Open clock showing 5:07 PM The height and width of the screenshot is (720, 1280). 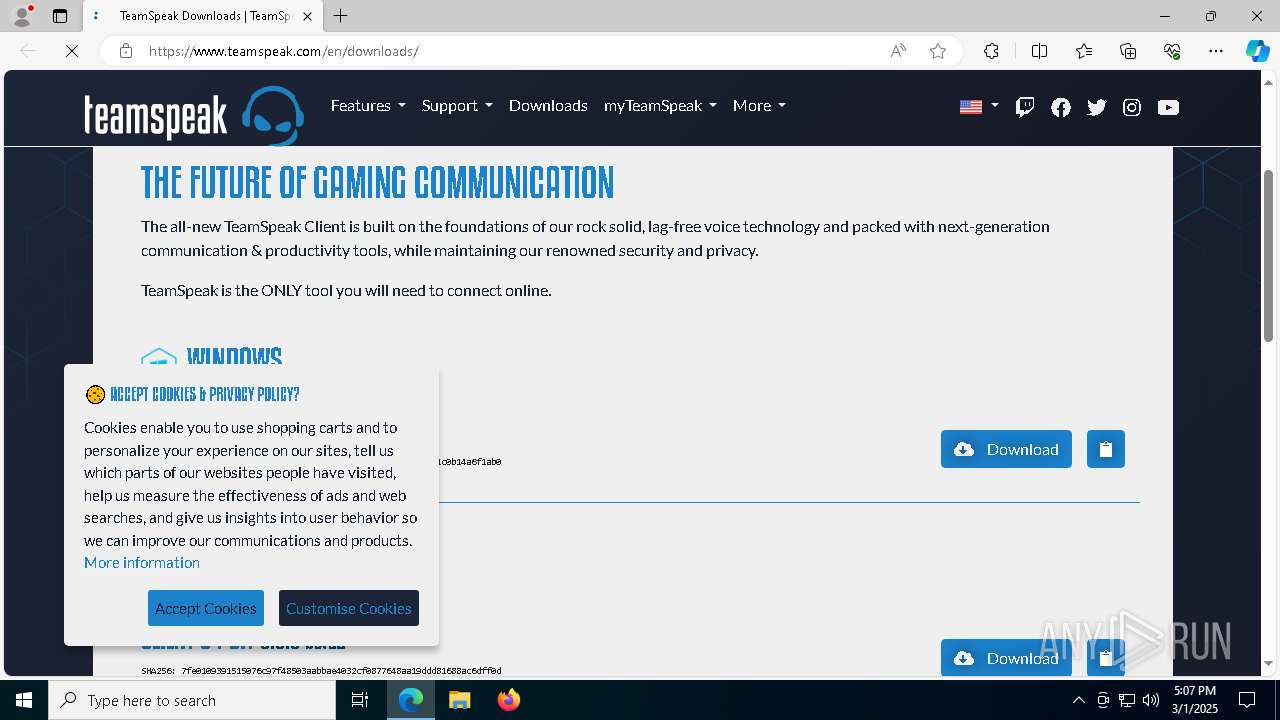coord(1195,700)
